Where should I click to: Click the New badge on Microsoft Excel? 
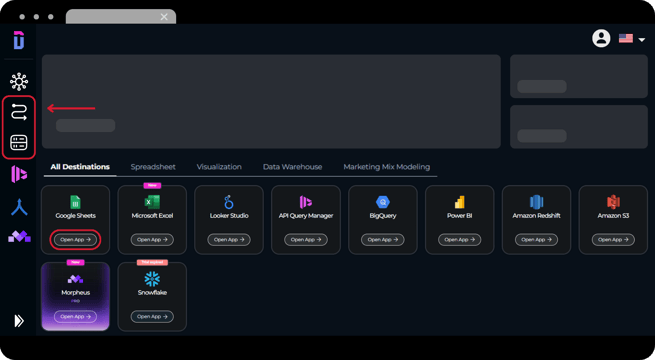tap(152, 185)
